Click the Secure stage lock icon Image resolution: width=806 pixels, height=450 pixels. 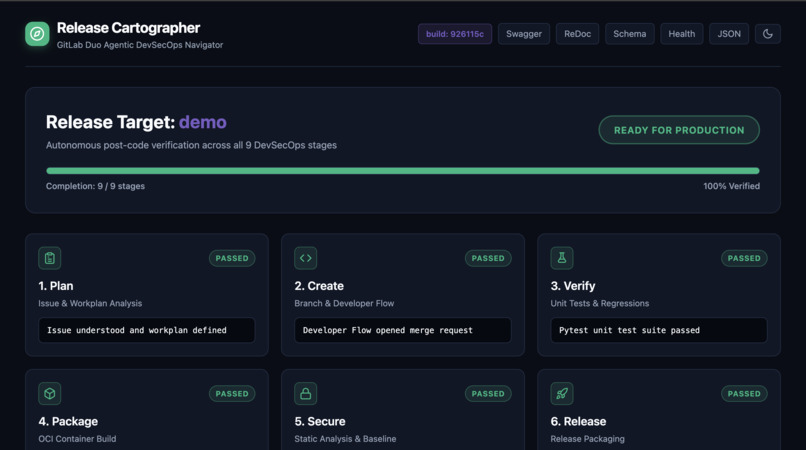tap(306, 393)
